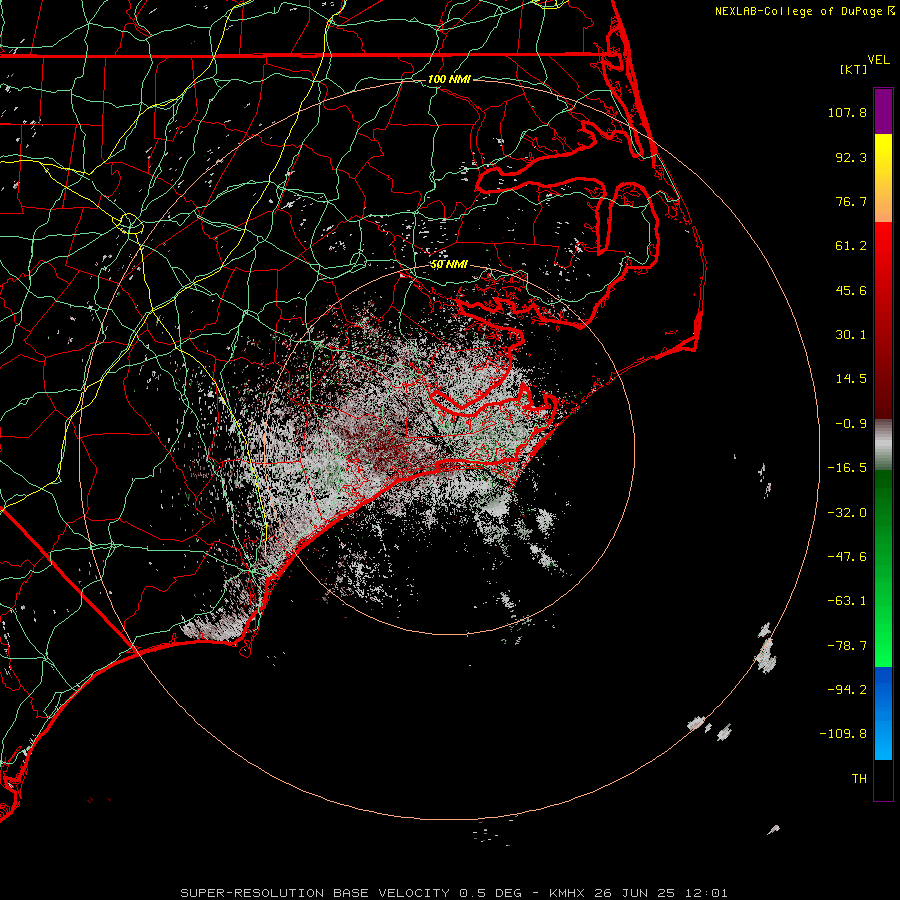Image resolution: width=900 pixels, height=900 pixels.
Task: Select the yellow-orange segment of the velocity scale
Action: coord(883,178)
